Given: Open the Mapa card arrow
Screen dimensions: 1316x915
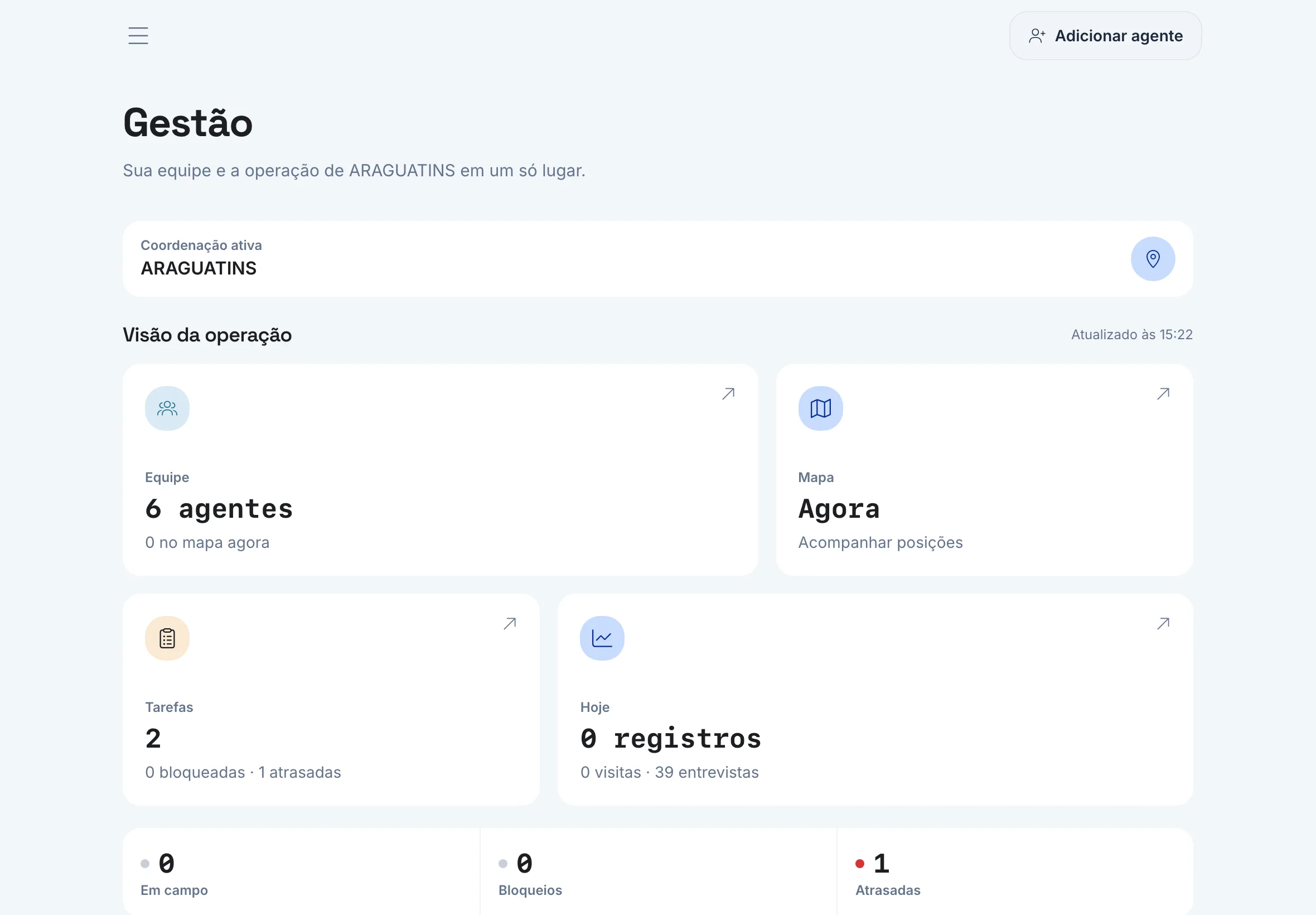Looking at the screenshot, I should pos(1163,394).
